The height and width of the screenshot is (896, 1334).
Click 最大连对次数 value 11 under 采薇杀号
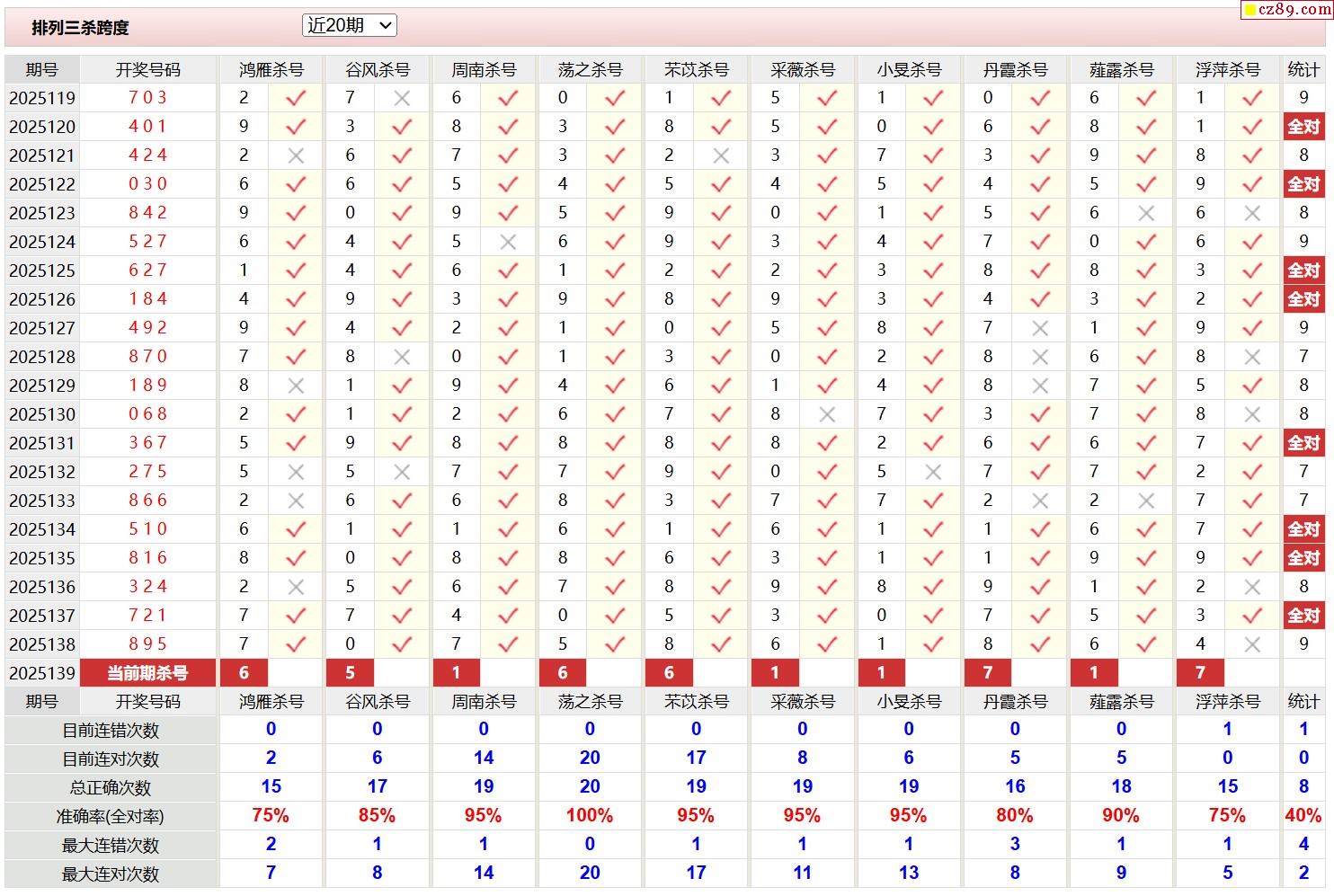(x=803, y=874)
